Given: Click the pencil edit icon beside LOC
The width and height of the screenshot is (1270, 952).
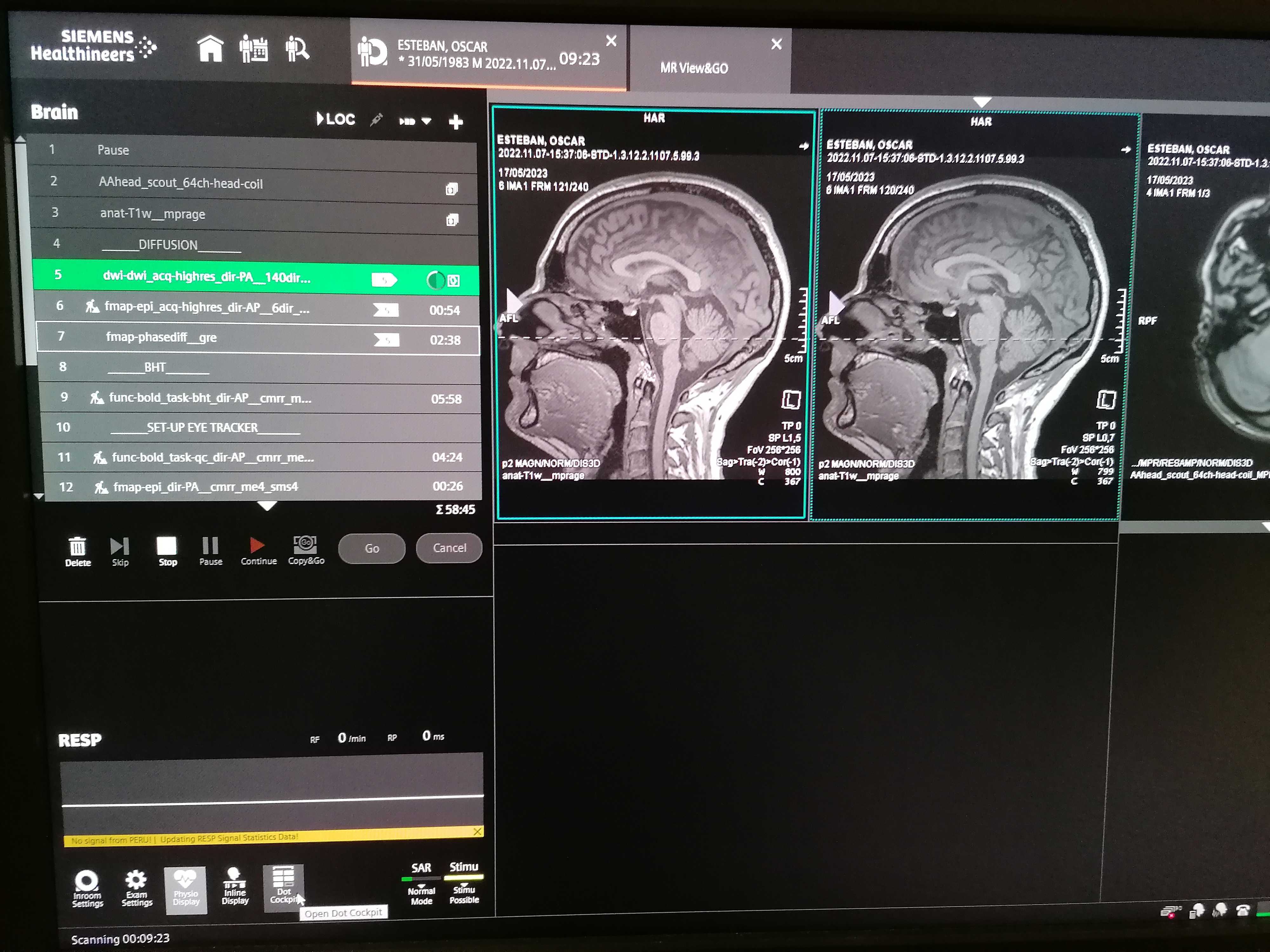Looking at the screenshot, I should pos(376,120).
